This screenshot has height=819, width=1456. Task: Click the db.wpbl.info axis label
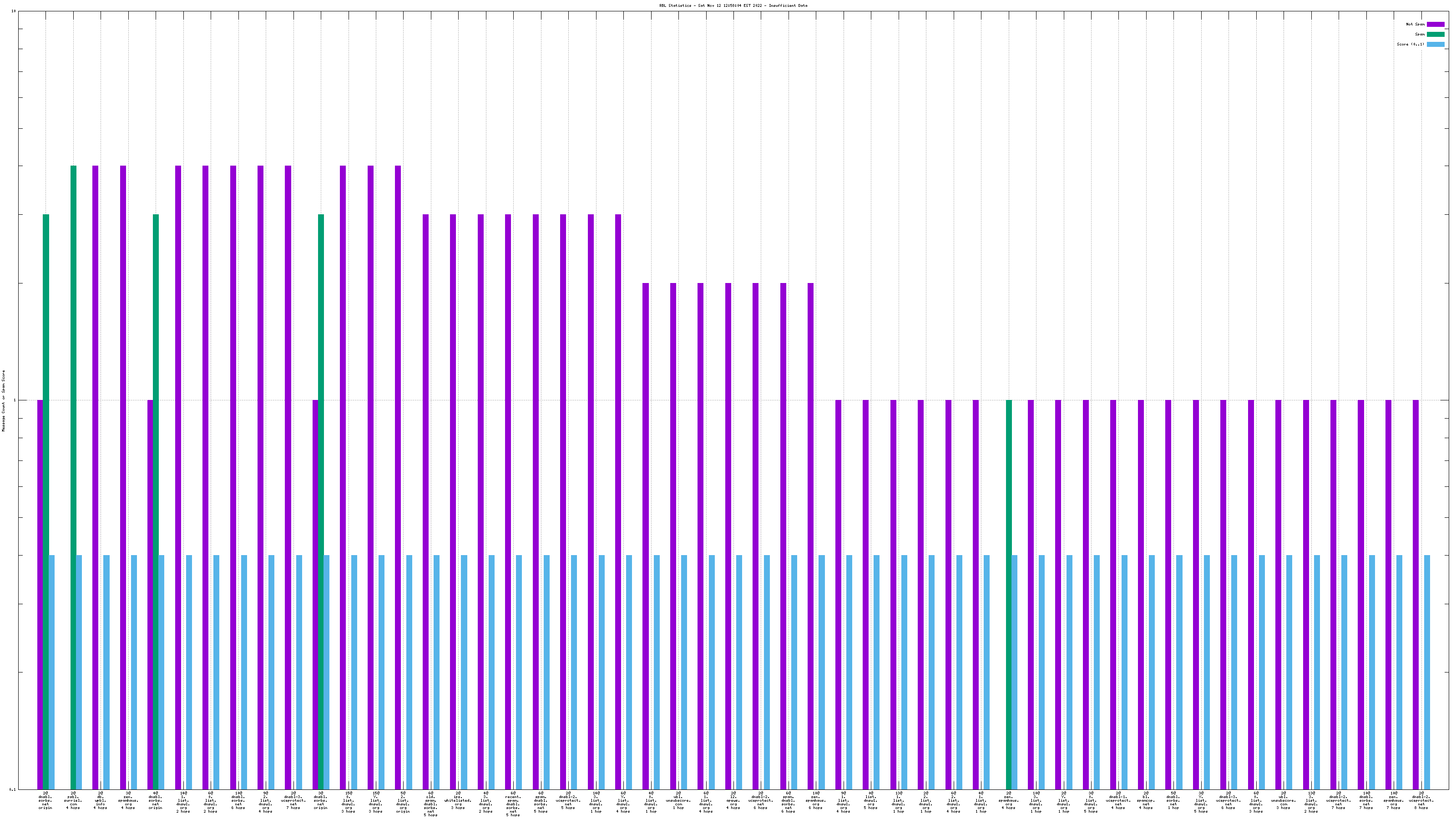tap(100, 801)
